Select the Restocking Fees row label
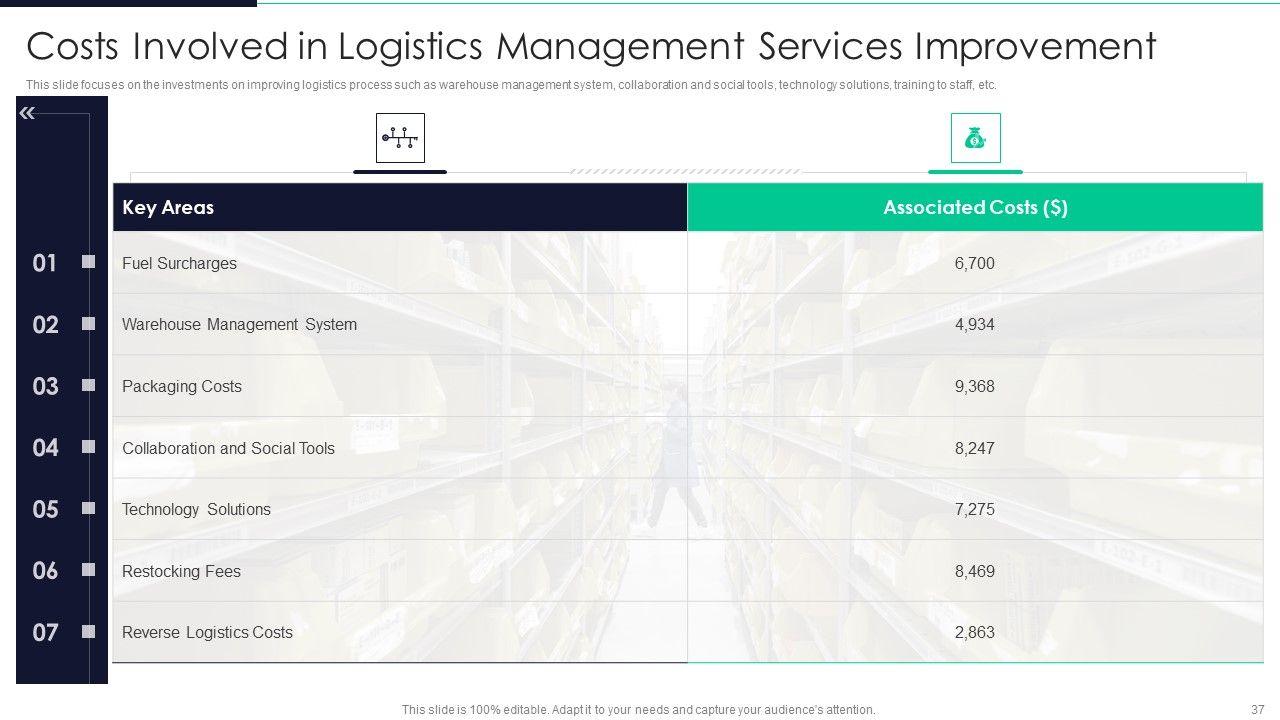Screen dimensions: 1280x720 coord(181,572)
